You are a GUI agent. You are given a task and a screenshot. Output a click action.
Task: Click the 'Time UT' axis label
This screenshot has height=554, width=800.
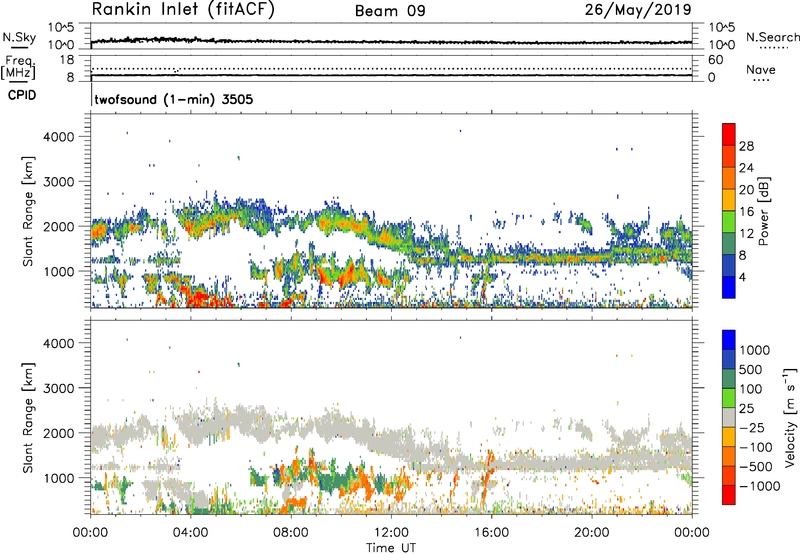391,548
